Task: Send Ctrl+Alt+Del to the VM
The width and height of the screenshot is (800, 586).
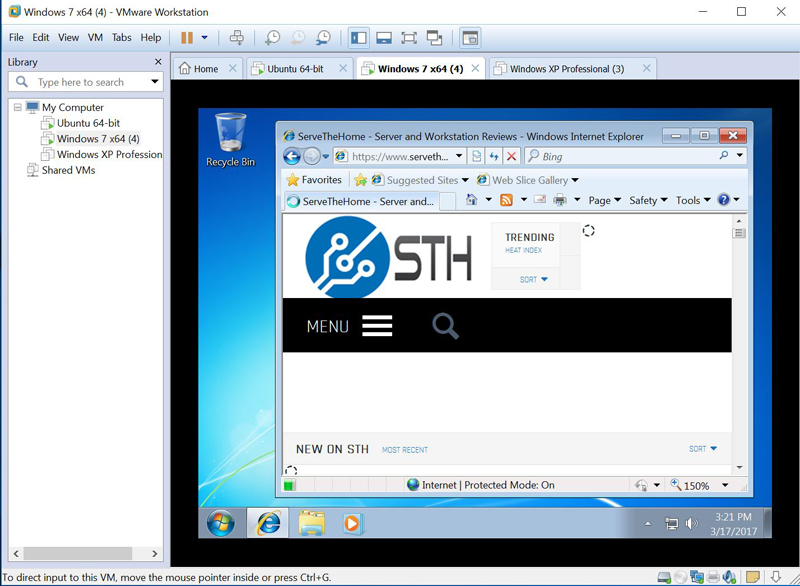Action: [237, 38]
